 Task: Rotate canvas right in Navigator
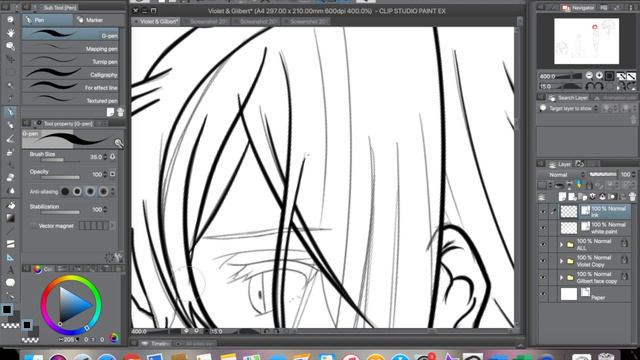click(599, 86)
